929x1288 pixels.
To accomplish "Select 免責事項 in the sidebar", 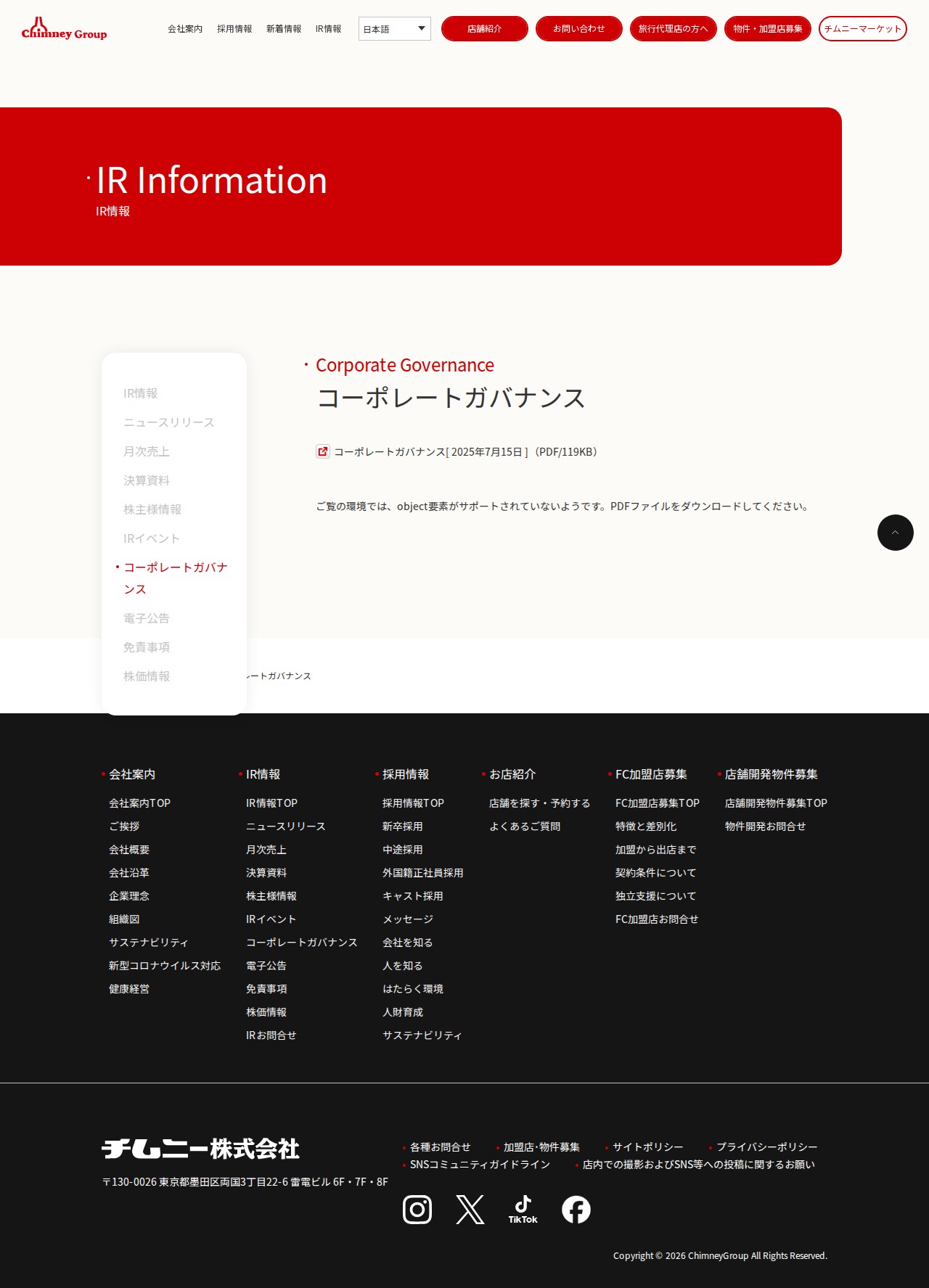I will pyautogui.click(x=147, y=647).
